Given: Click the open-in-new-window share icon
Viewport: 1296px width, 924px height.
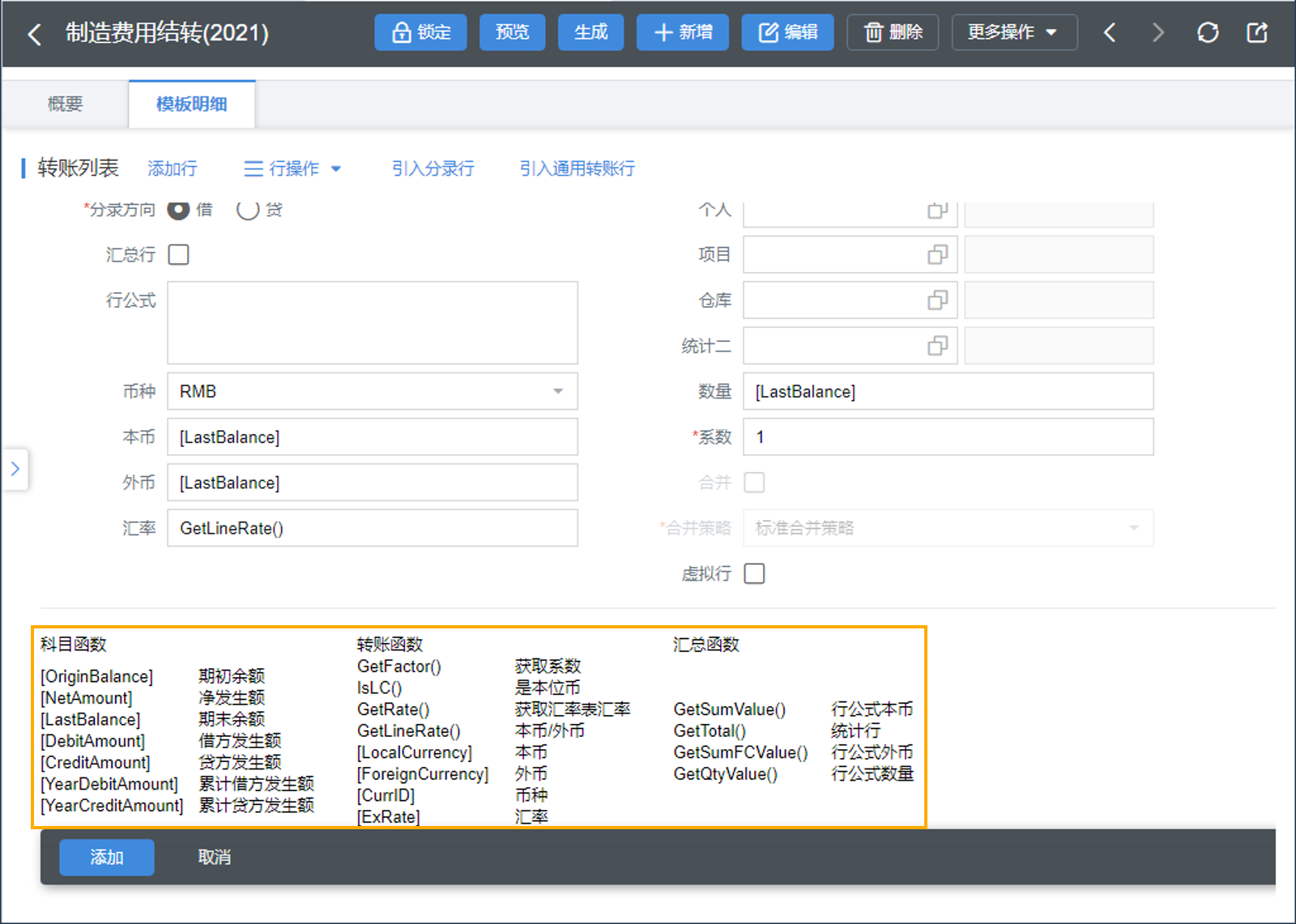Looking at the screenshot, I should pos(1257,32).
